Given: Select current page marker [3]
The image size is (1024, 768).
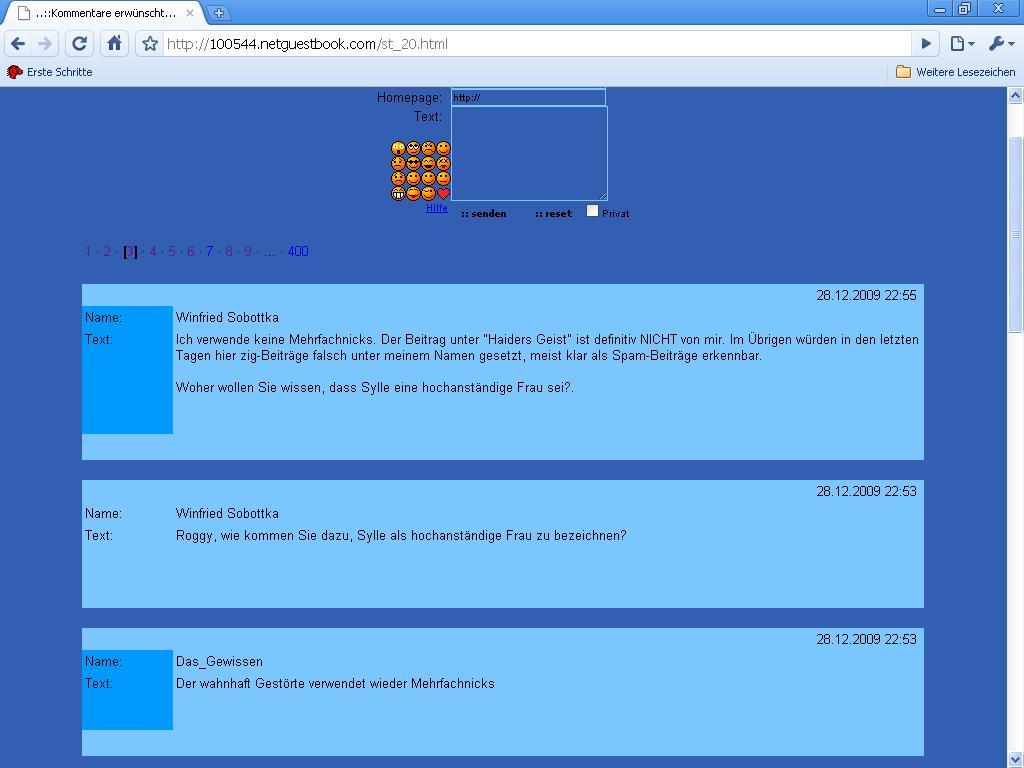Looking at the screenshot, I should coord(130,251).
